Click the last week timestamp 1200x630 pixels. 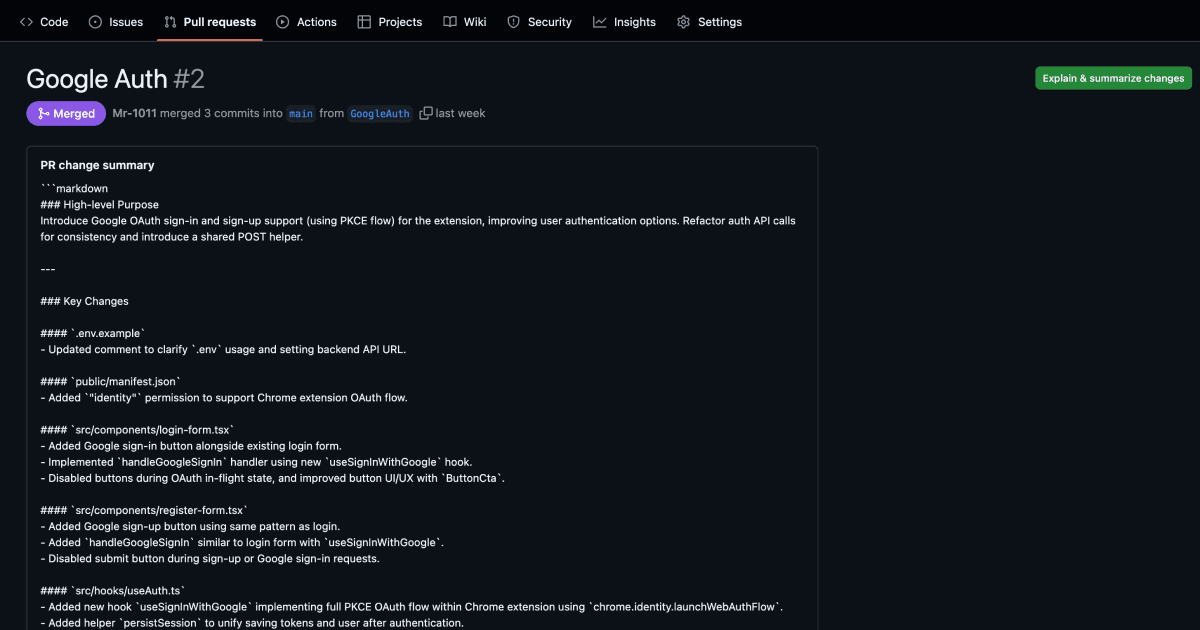point(461,114)
